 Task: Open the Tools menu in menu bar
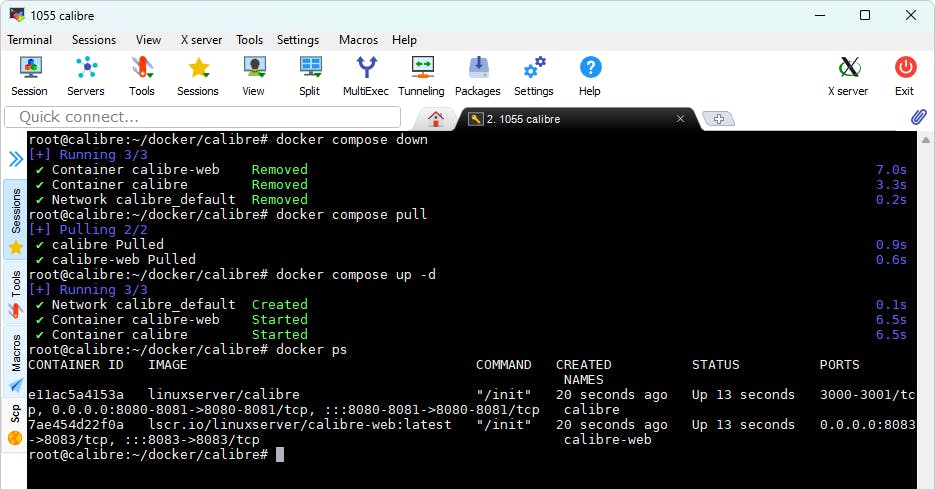pos(249,40)
